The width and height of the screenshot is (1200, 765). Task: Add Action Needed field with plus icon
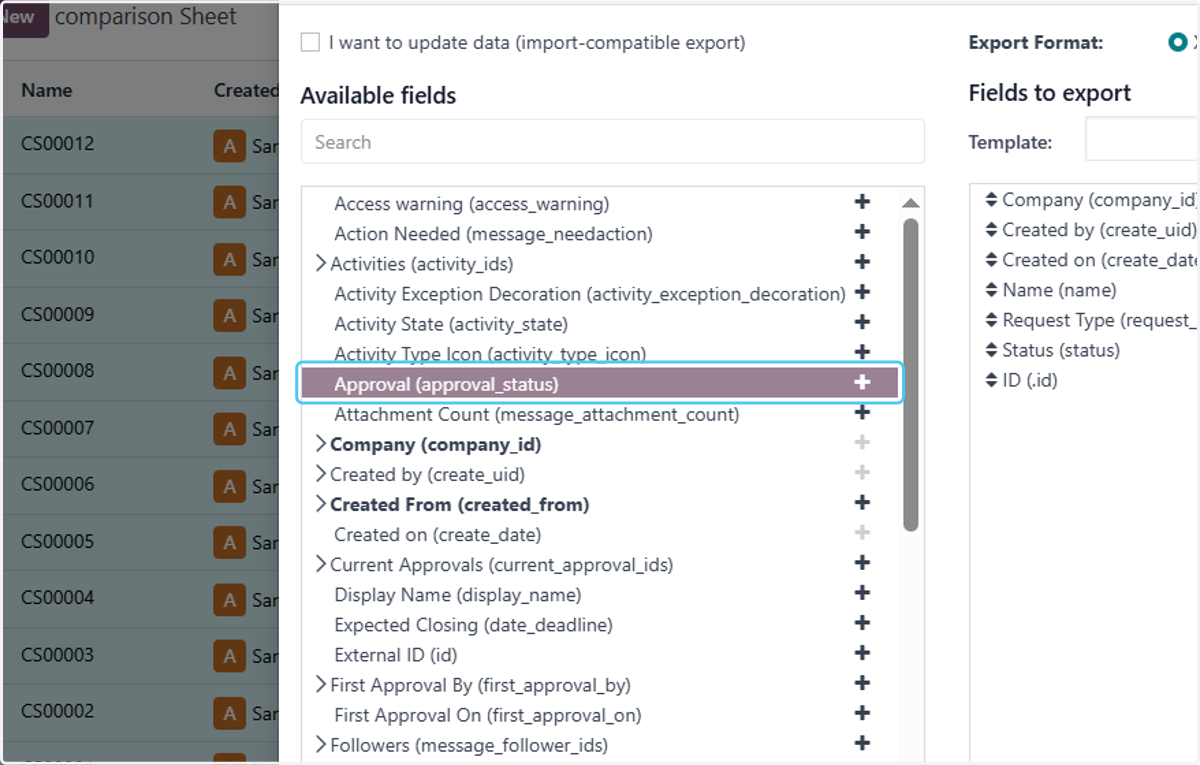point(862,232)
